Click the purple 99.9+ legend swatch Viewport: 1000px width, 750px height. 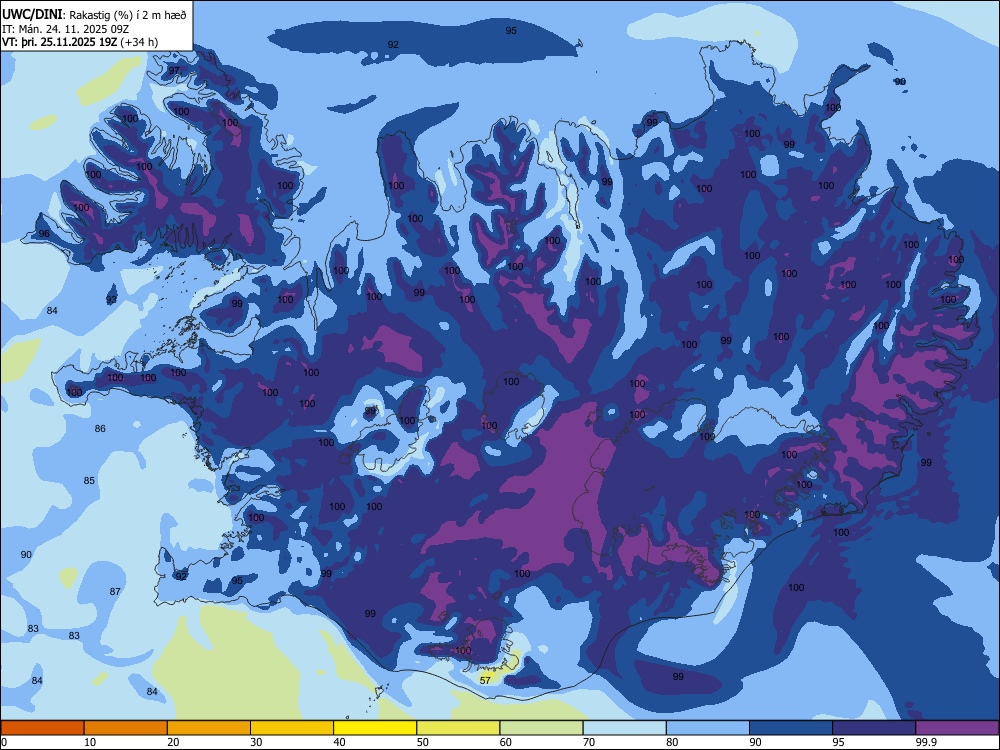tap(957, 728)
